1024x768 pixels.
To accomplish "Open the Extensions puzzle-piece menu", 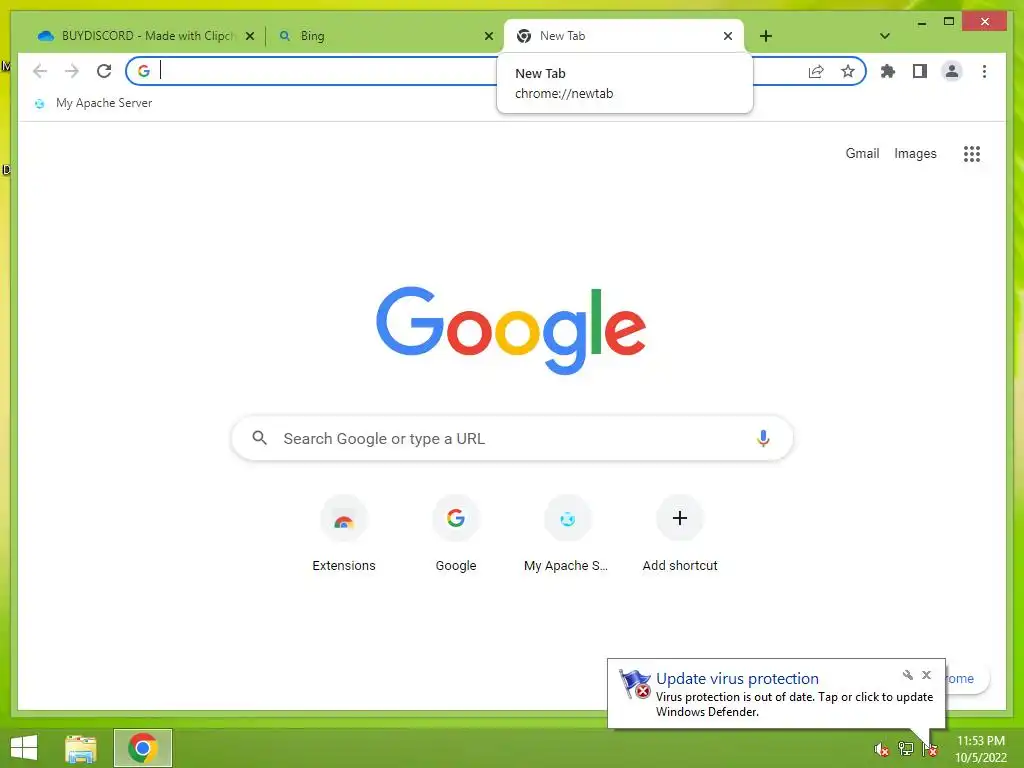I will [x=888, y=71].
